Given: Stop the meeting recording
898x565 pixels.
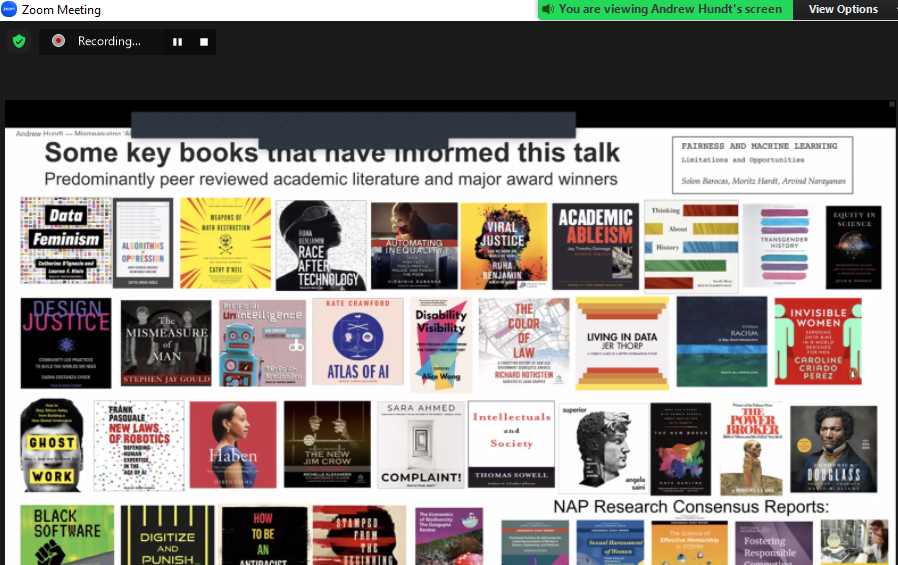Looking at the screenshot, I should [x=204, y=42].
